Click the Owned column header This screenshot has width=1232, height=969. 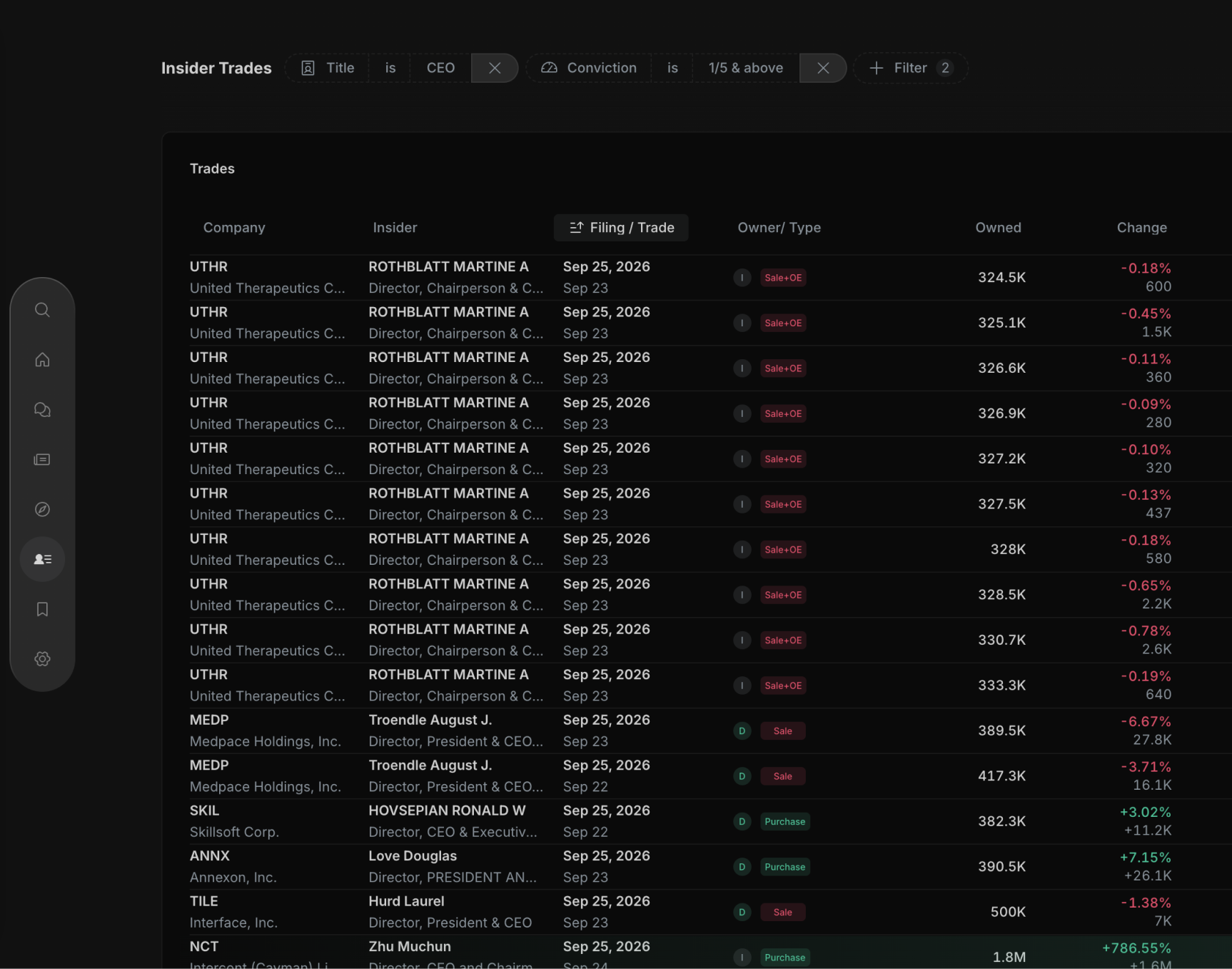[998, 228]
